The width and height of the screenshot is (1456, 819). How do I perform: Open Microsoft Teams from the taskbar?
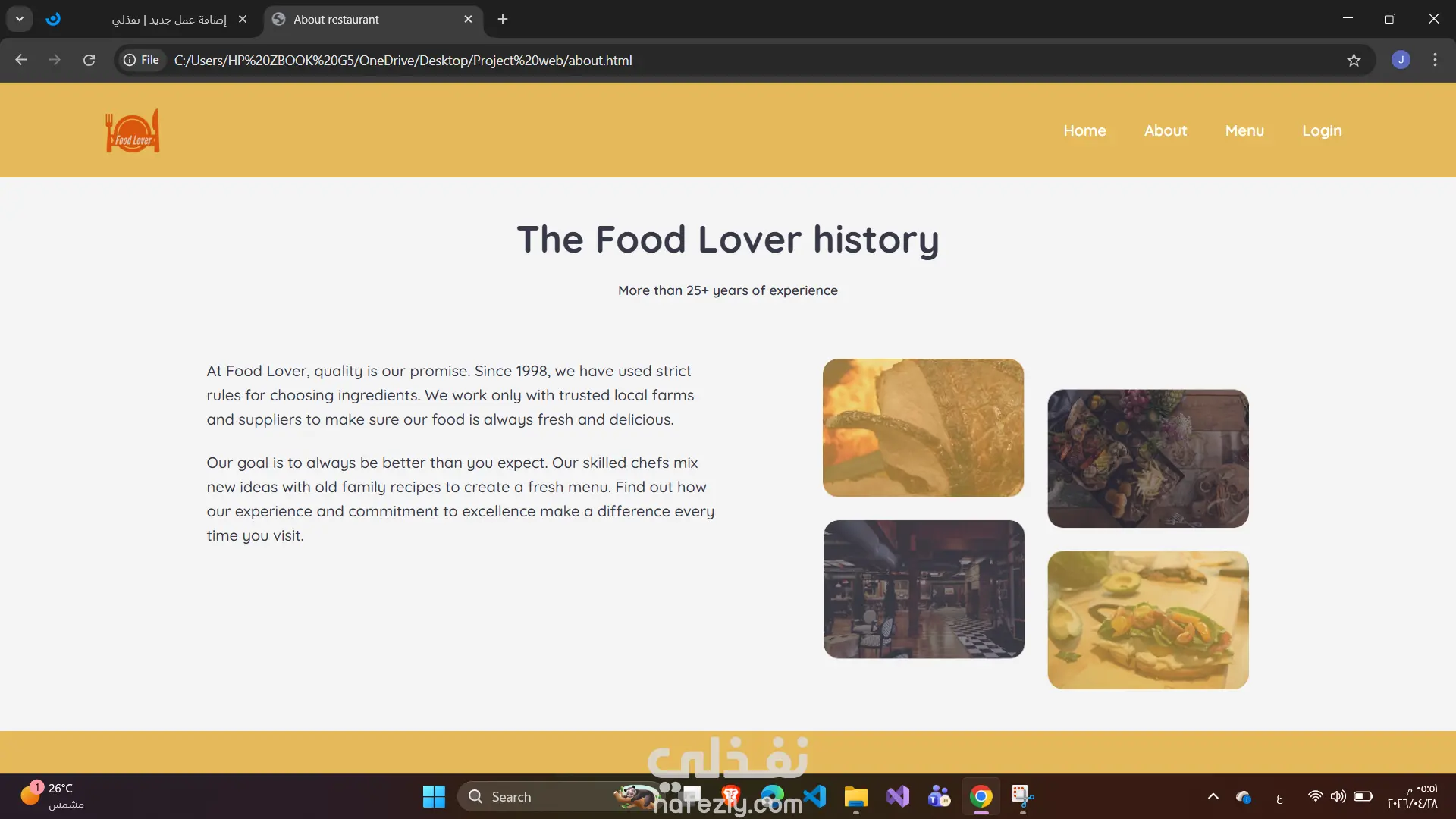[940, 797]
